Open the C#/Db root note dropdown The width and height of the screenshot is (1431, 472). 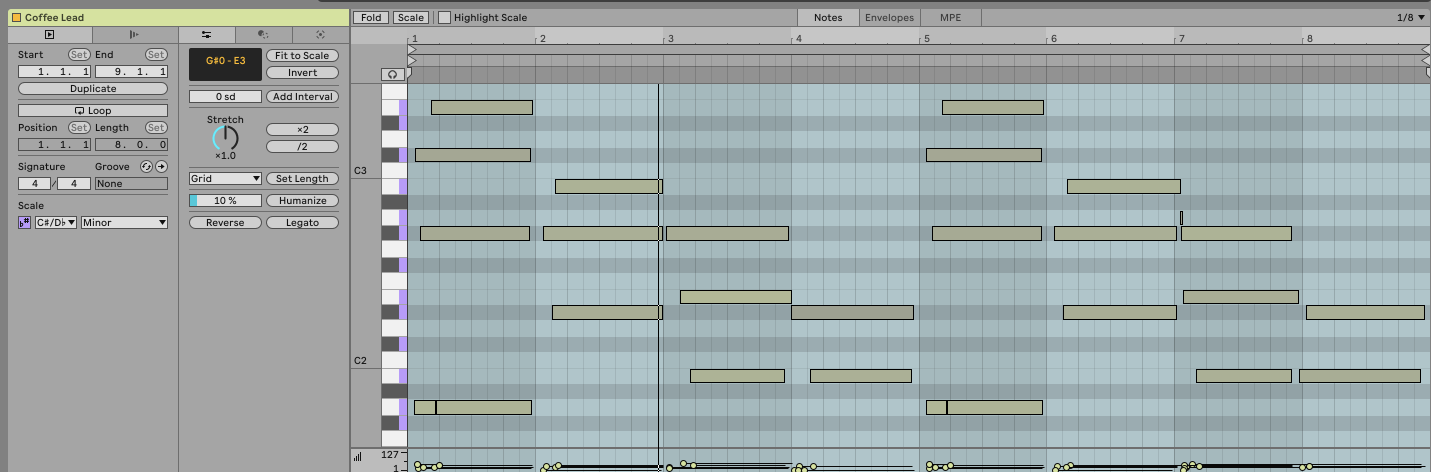[x=55, y=223]
